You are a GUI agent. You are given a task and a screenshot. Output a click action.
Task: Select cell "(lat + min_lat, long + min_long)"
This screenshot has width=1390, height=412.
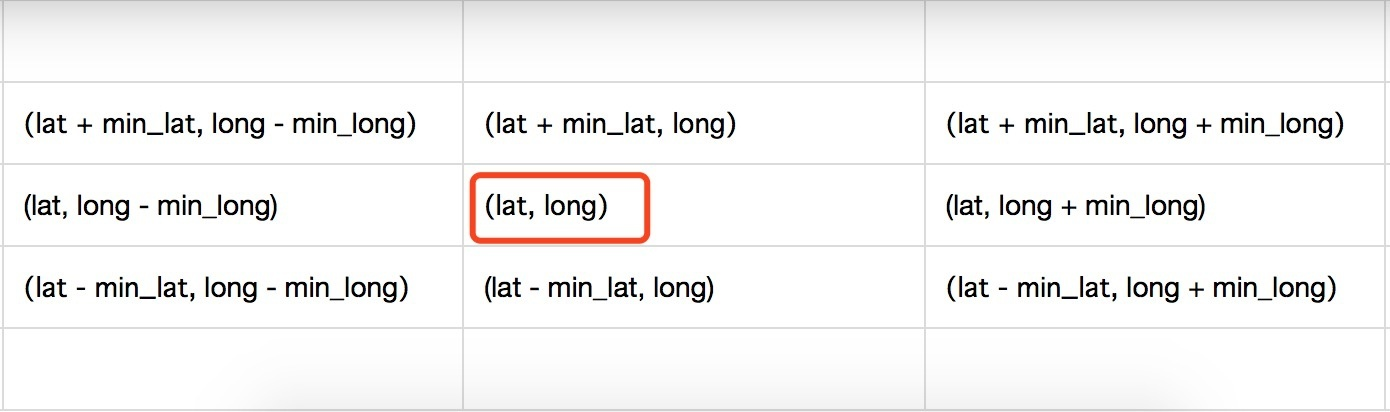tap(1144, 124)
